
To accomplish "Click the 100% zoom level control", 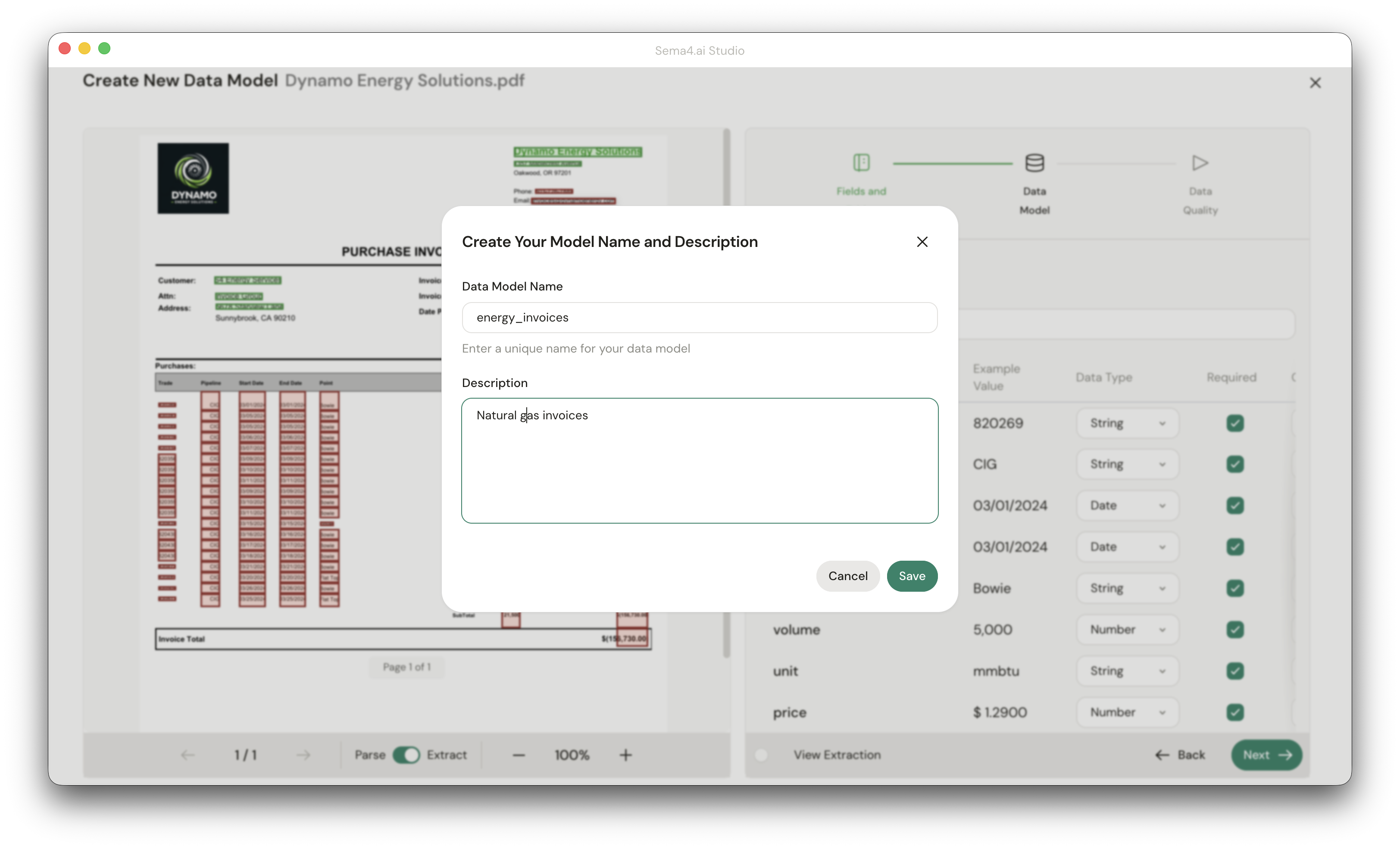I will click(572, 755).
